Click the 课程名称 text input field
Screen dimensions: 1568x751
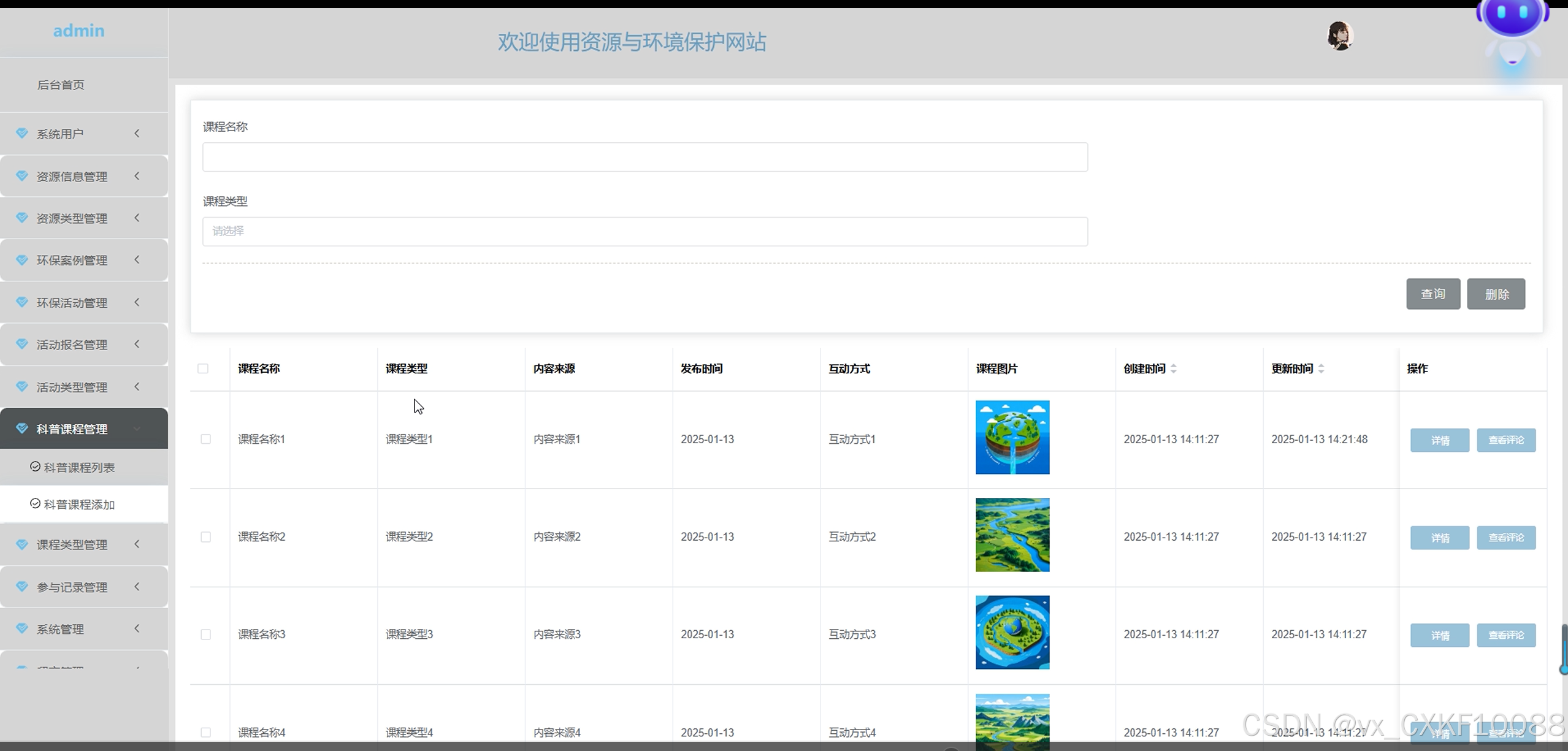click(x=644, y=157)
